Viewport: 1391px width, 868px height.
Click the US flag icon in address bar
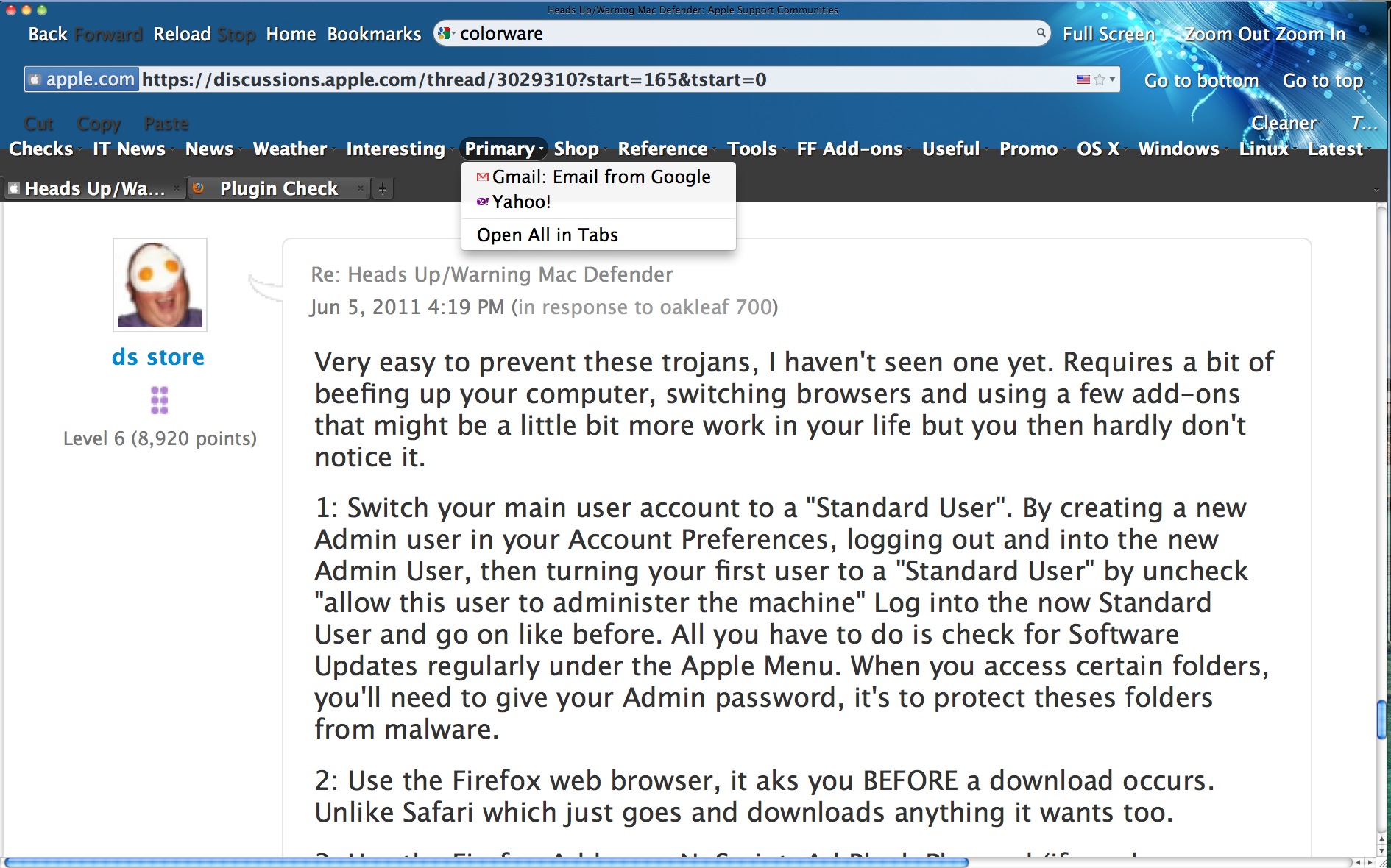[x=1083, y=79]
